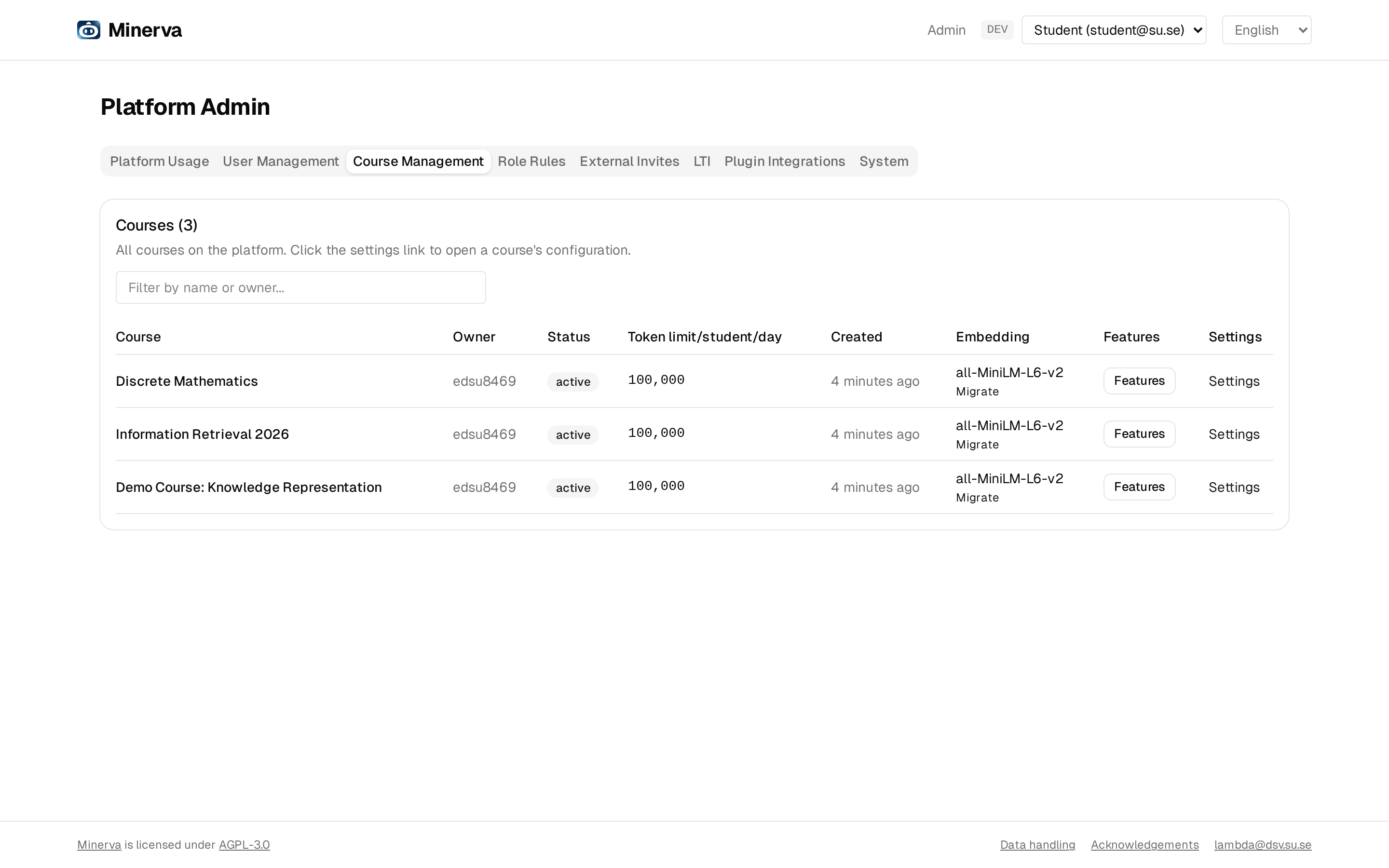
Task: Open the Data handling footer link
Action: pyautogui.click(x=1037, y=844)
